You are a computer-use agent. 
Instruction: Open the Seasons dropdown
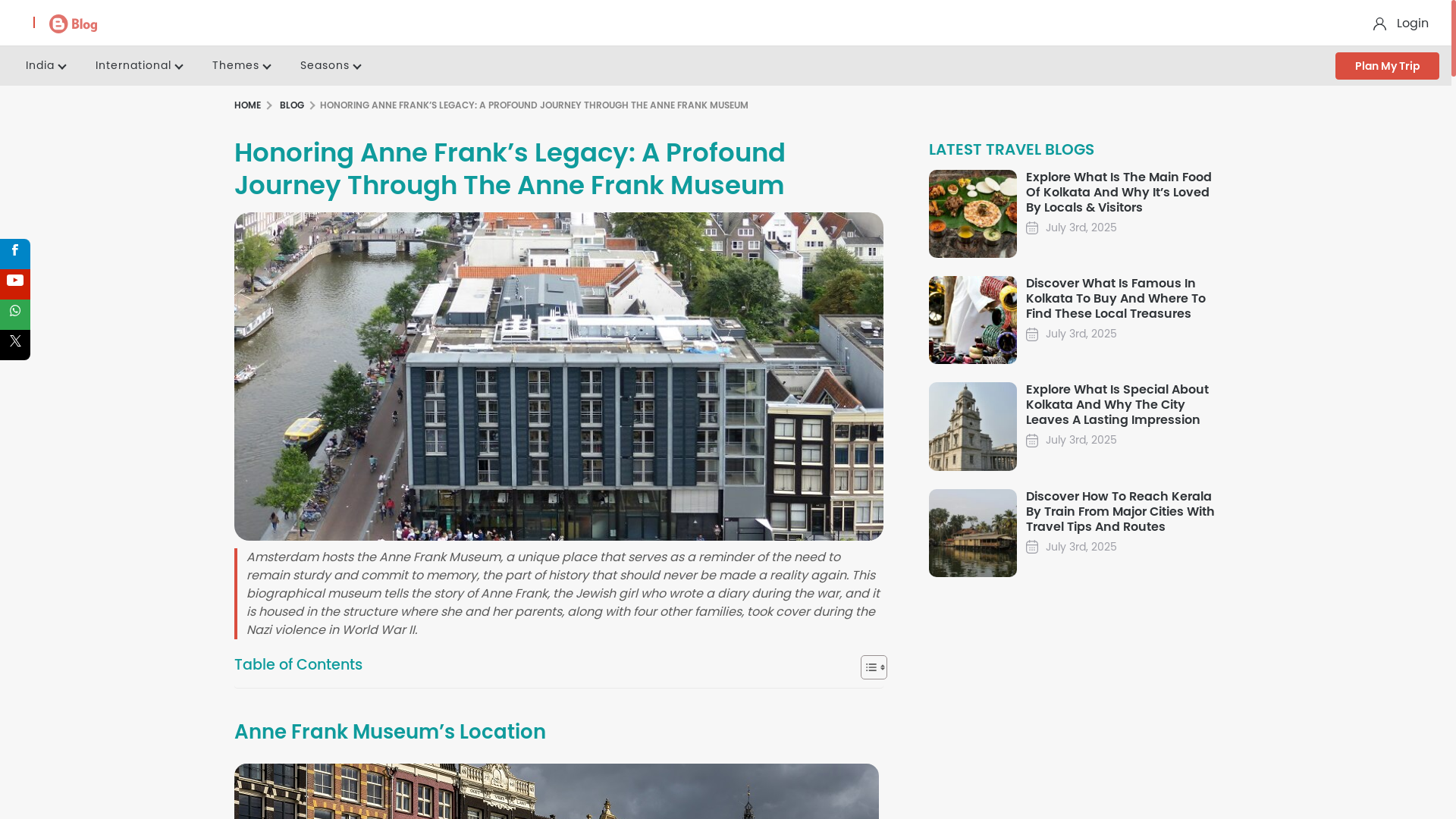tap(331, 66)
